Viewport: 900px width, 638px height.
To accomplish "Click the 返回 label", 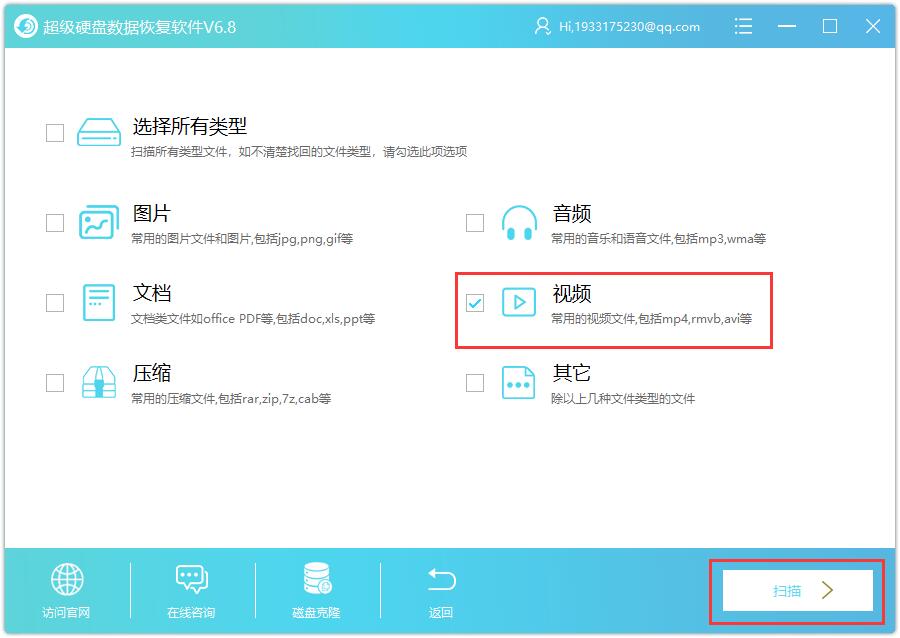I will click(441, 613).
